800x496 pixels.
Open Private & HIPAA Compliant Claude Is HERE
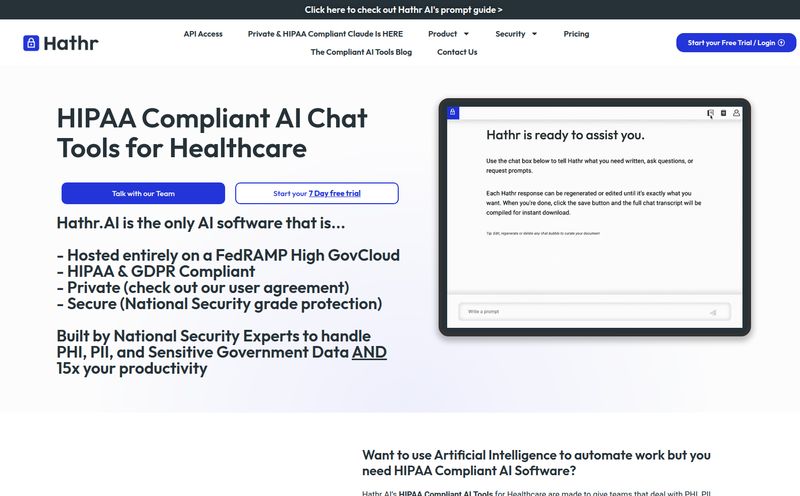[325, 34]
